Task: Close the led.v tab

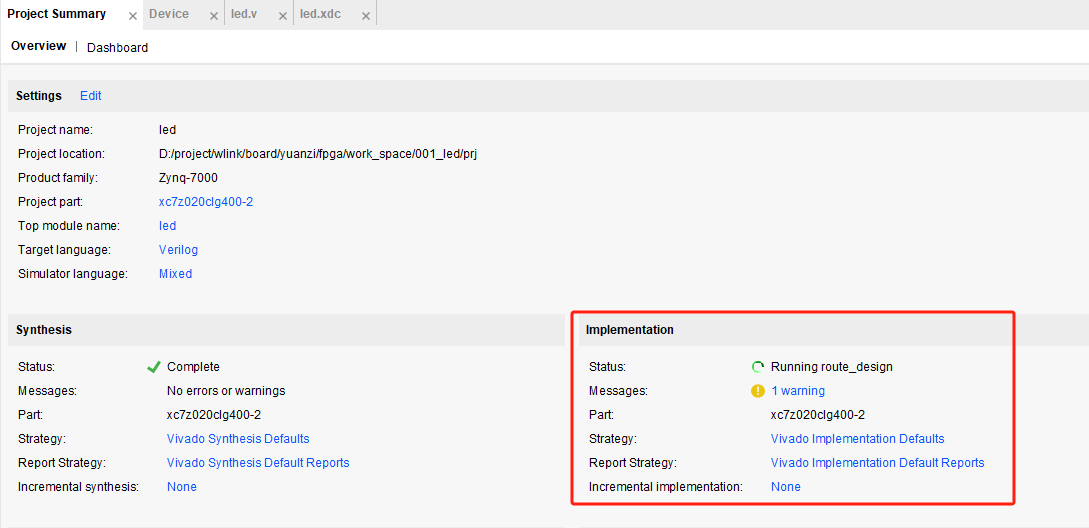Action: (282, 16)
